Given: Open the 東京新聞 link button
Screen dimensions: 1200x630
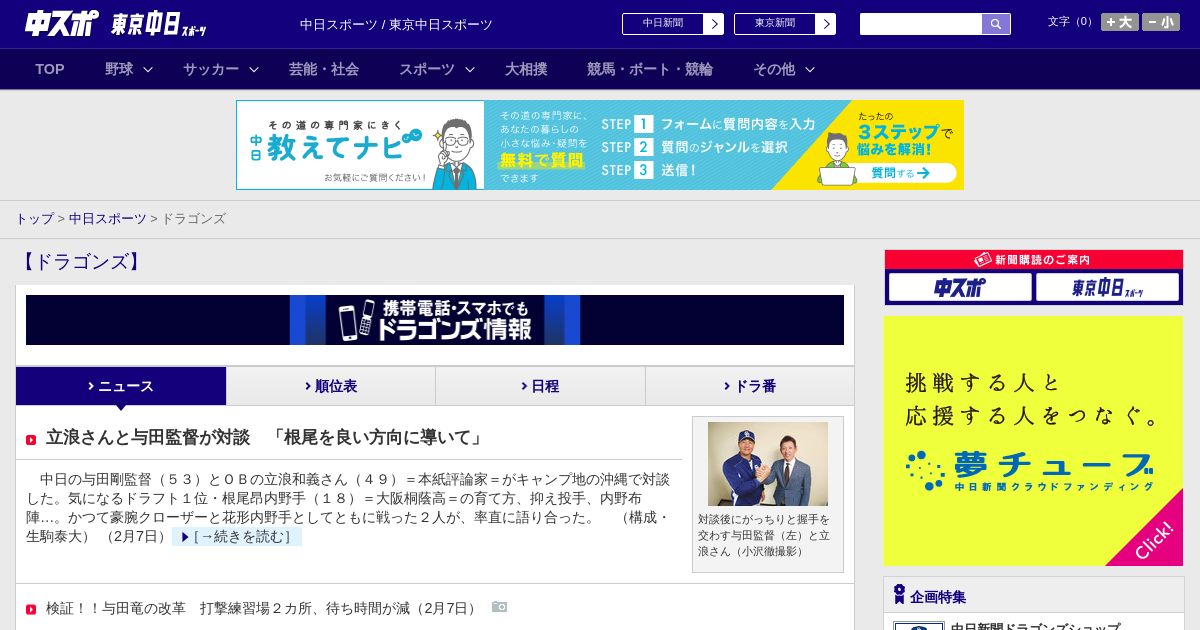Looking at the screenshot, I should click(775, 24).
